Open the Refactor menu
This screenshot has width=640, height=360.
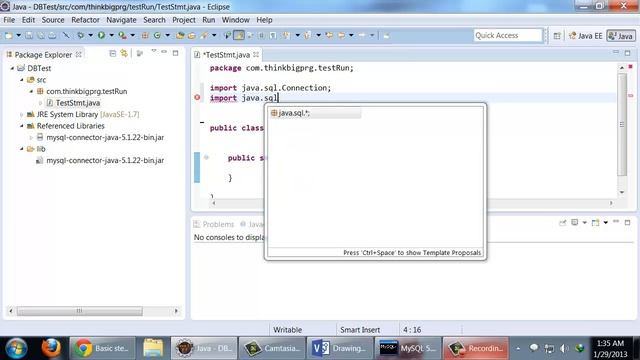point(85,20)
